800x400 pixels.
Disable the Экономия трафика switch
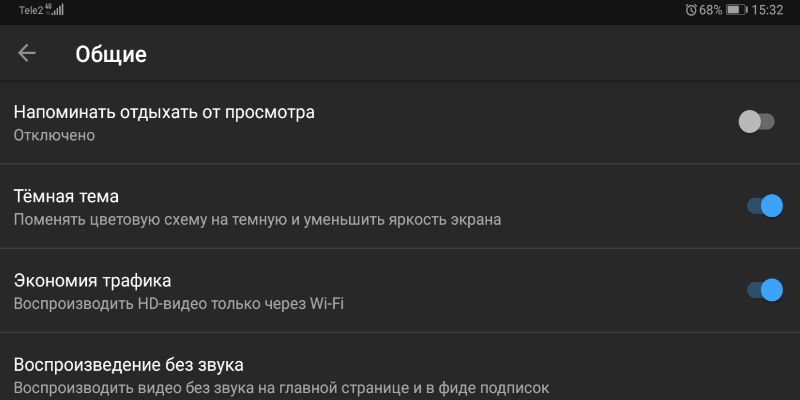765,290
